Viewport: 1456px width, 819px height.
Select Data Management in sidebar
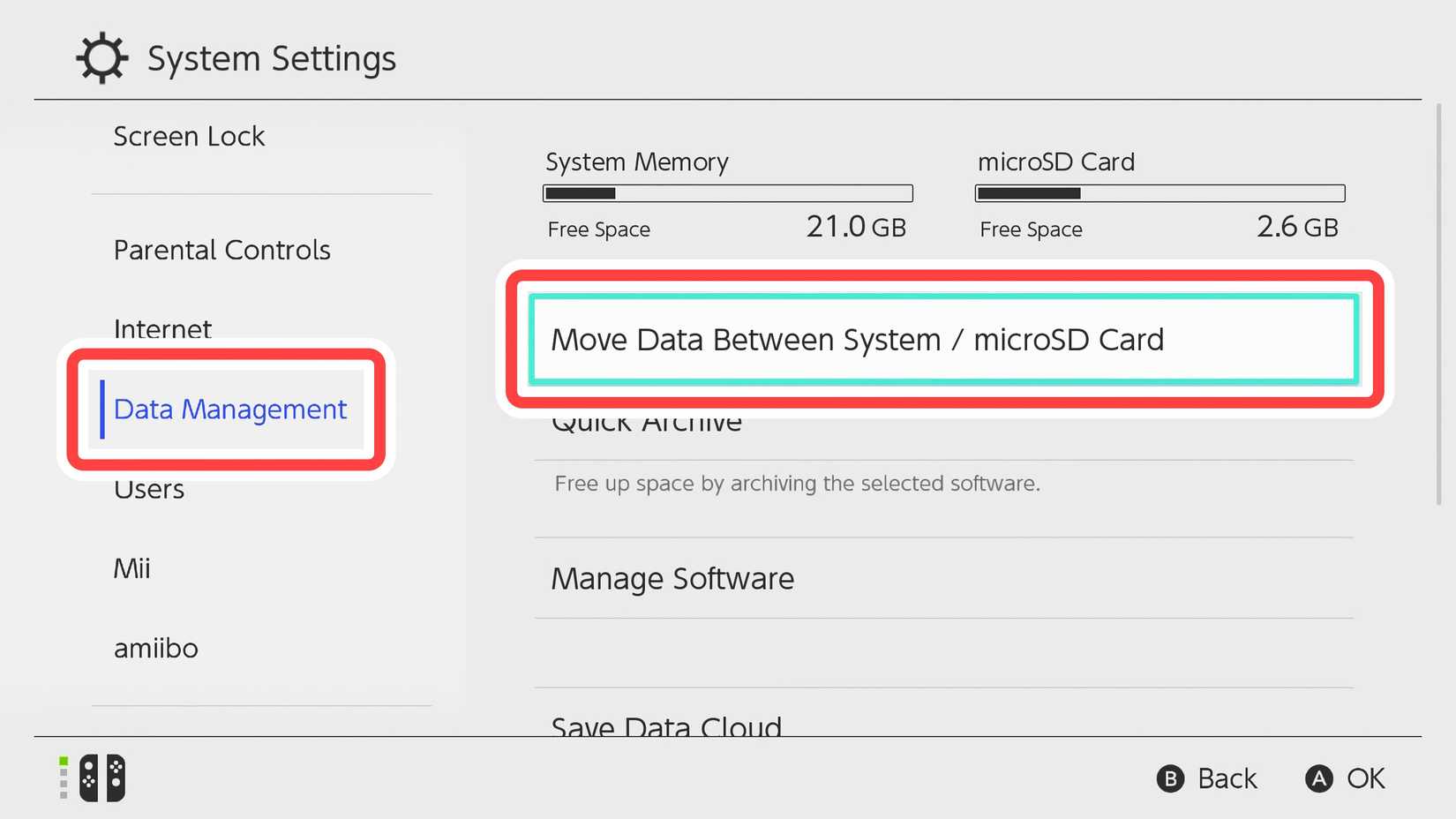tap(229, 409)
